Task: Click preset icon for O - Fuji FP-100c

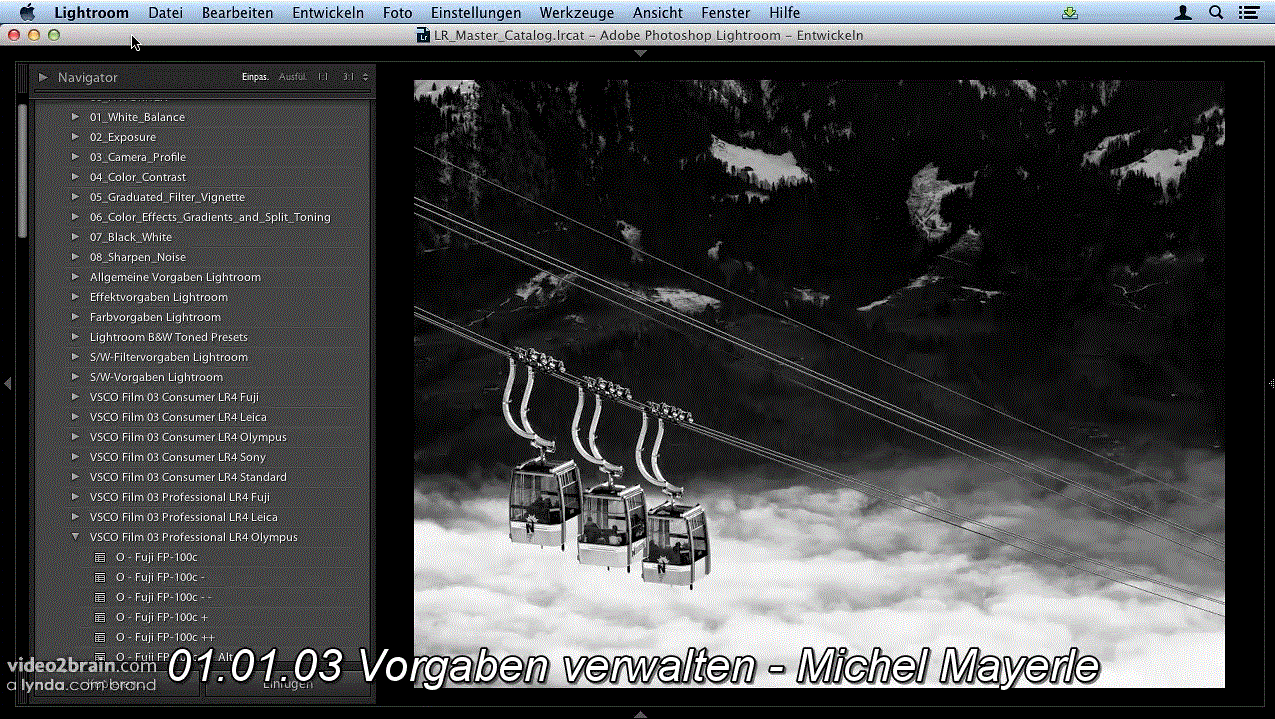Action: click(100, 557)
